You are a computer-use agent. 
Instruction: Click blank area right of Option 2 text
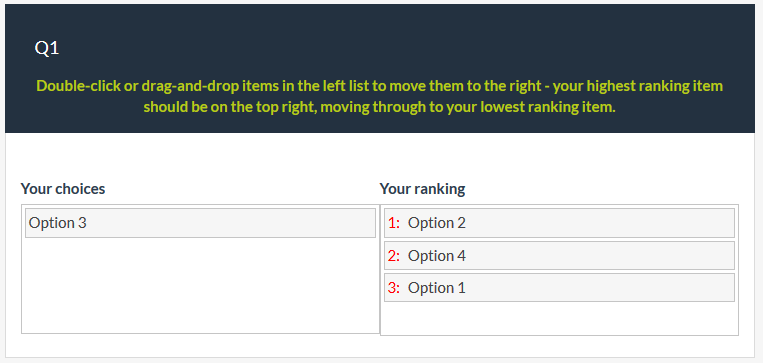tap(600, 223)
